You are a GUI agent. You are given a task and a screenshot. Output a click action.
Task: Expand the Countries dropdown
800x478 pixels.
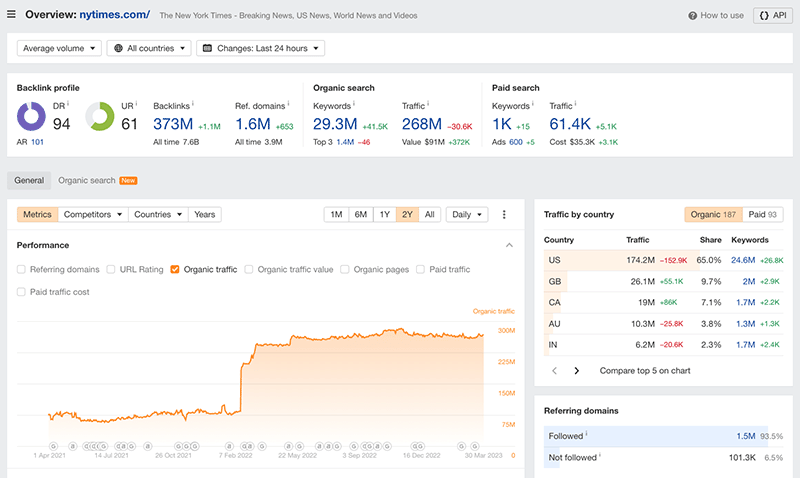coord(158,215)
